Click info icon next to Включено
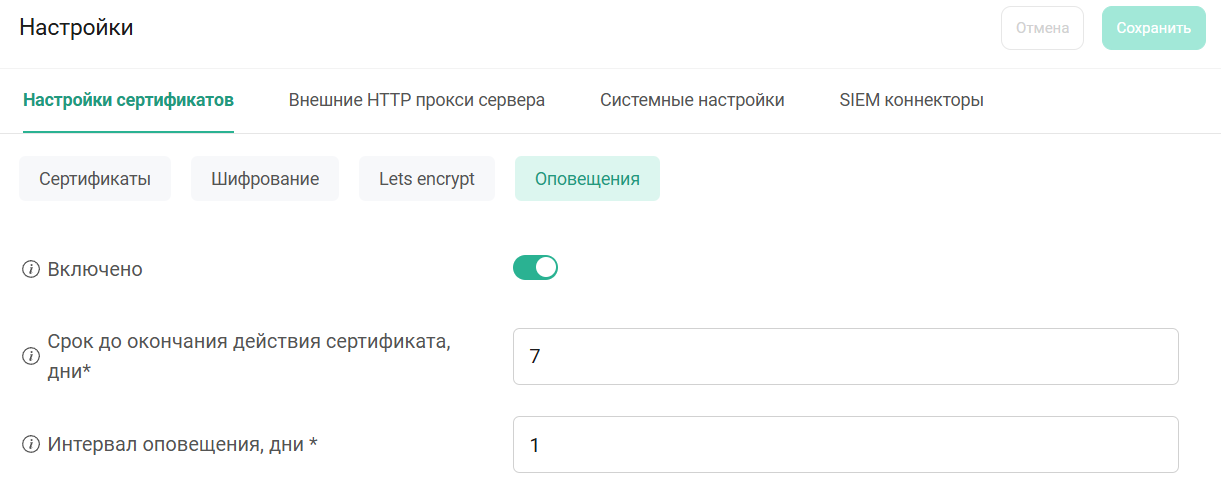The image size is (1221, 492). click(x=30, y=270)
